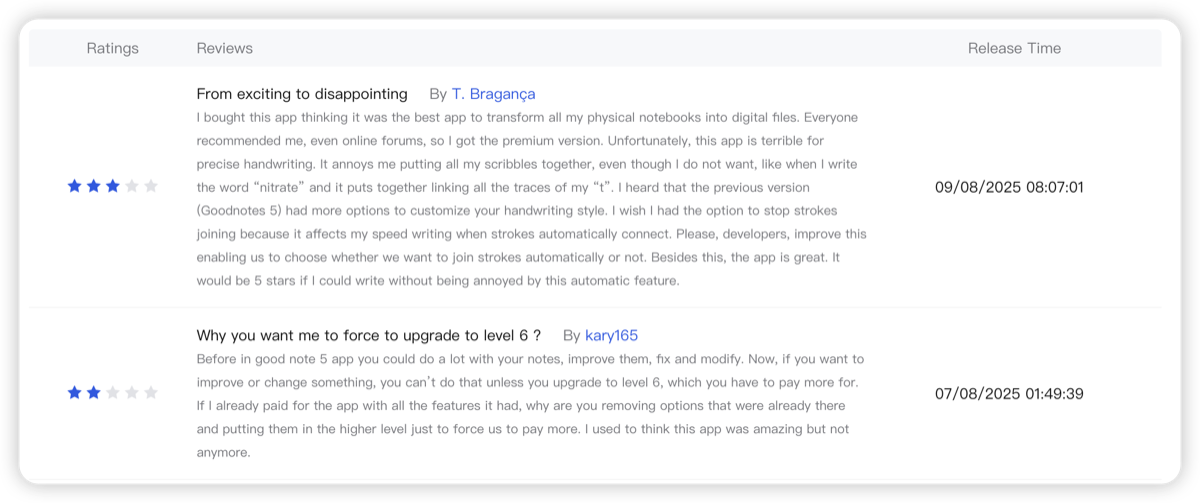Click the Release Time column header

click(x=1014, y=48)
